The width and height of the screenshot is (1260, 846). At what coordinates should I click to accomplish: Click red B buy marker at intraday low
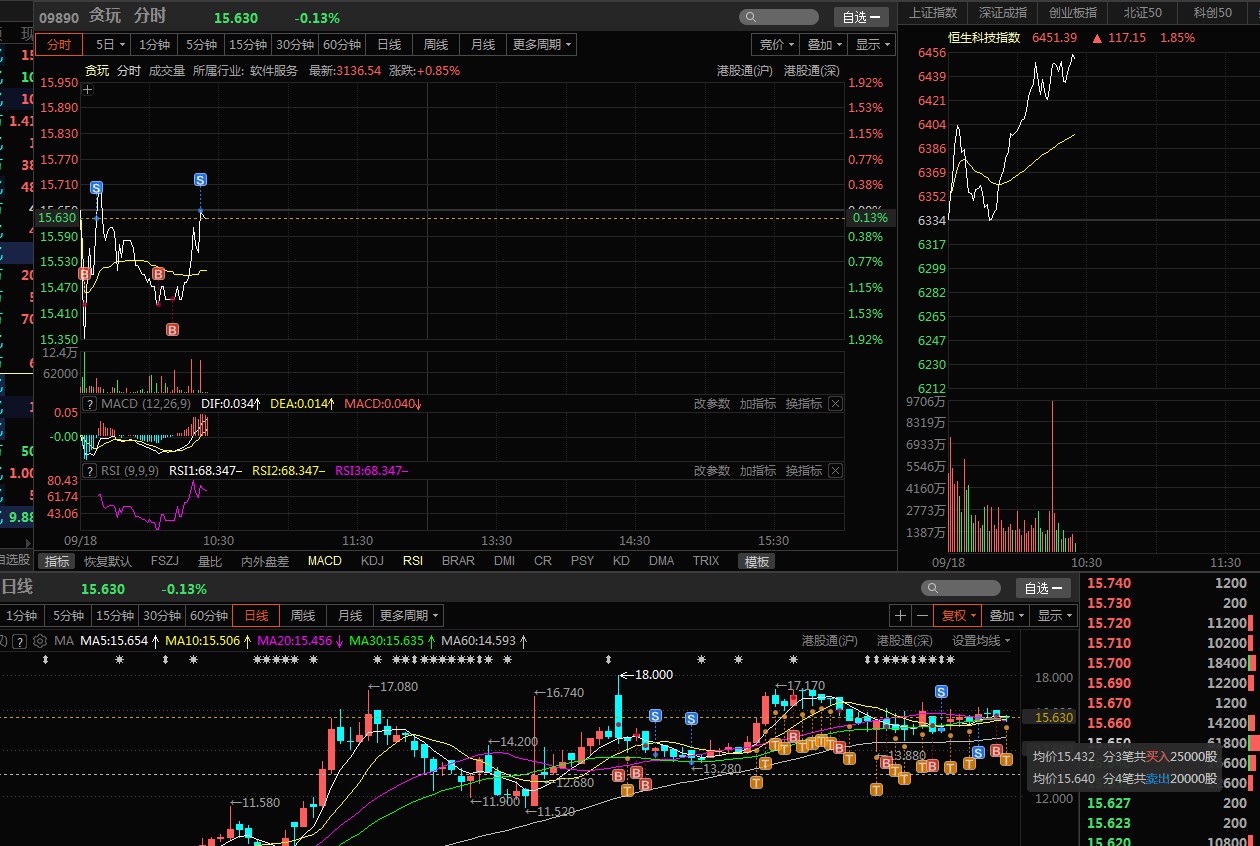[x=172, y=330]
